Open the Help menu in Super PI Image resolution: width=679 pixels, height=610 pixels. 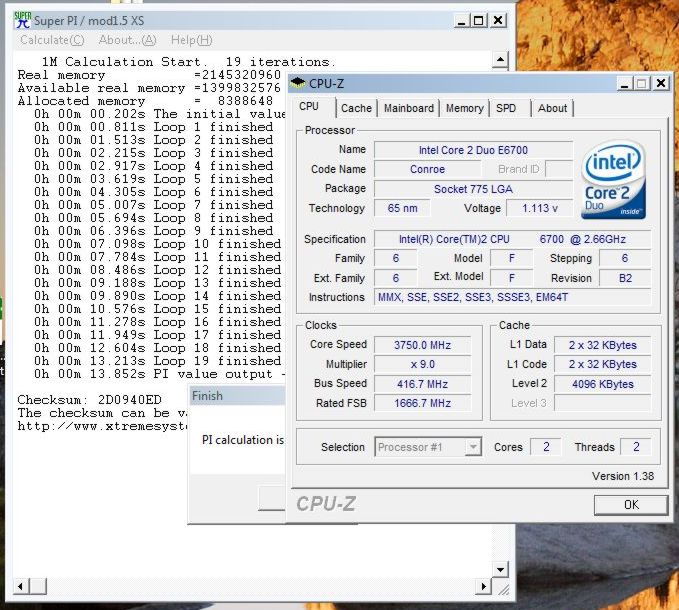191,40
